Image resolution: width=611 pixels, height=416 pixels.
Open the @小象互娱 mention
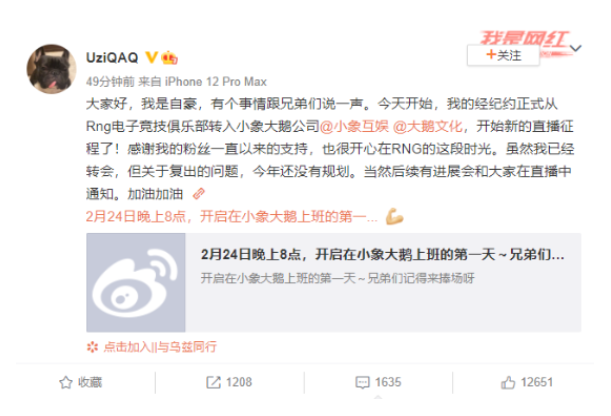click(x=354, y=127)
